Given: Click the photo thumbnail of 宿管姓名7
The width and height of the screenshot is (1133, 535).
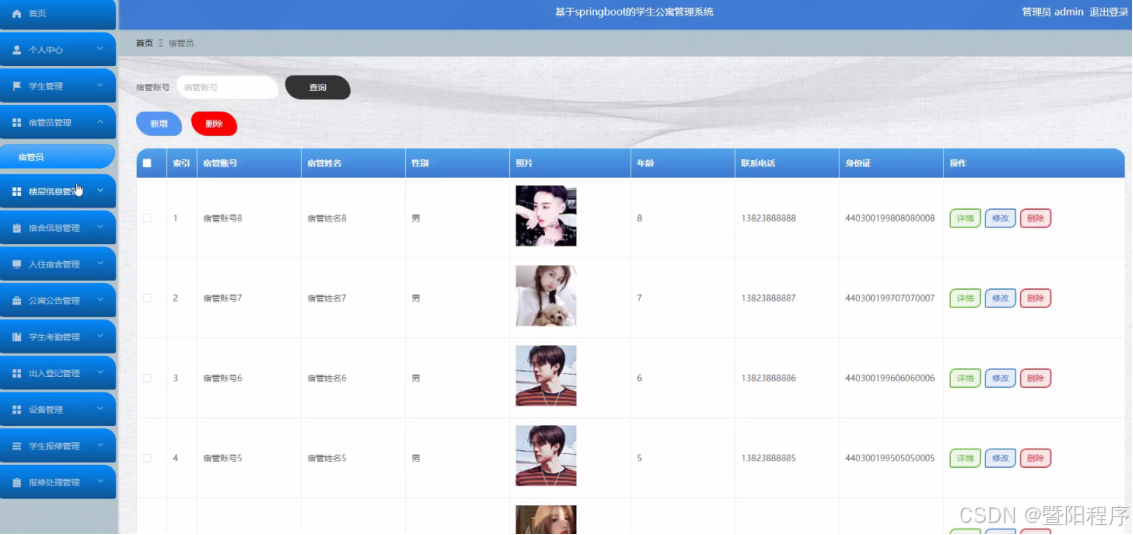Looking at the screenshot, I should [x=546, y=296].
